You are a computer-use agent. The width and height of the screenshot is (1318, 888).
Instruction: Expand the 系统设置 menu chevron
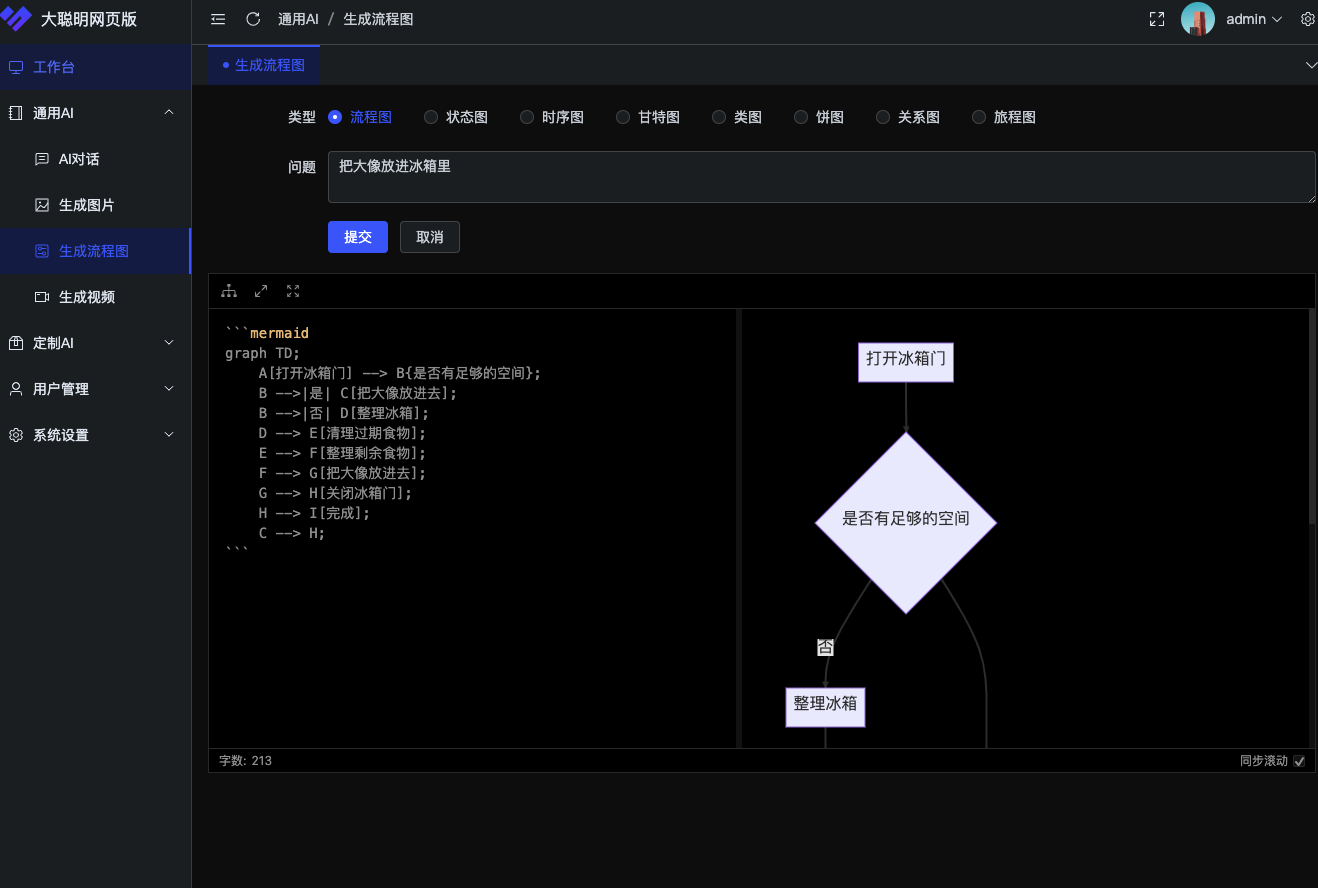(169, 435)
